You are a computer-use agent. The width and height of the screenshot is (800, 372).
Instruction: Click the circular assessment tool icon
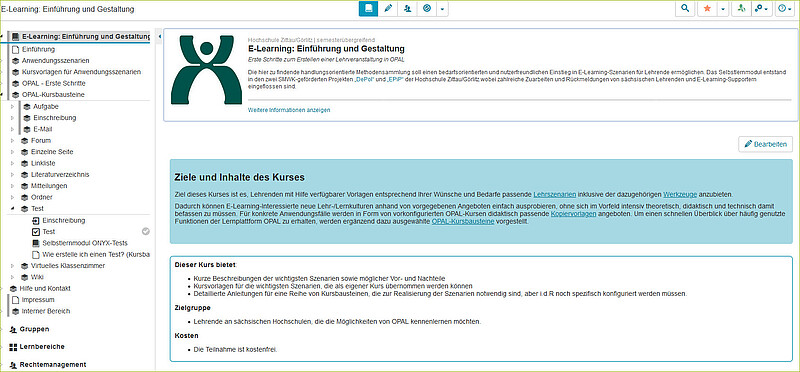click(x=427, y=8)
